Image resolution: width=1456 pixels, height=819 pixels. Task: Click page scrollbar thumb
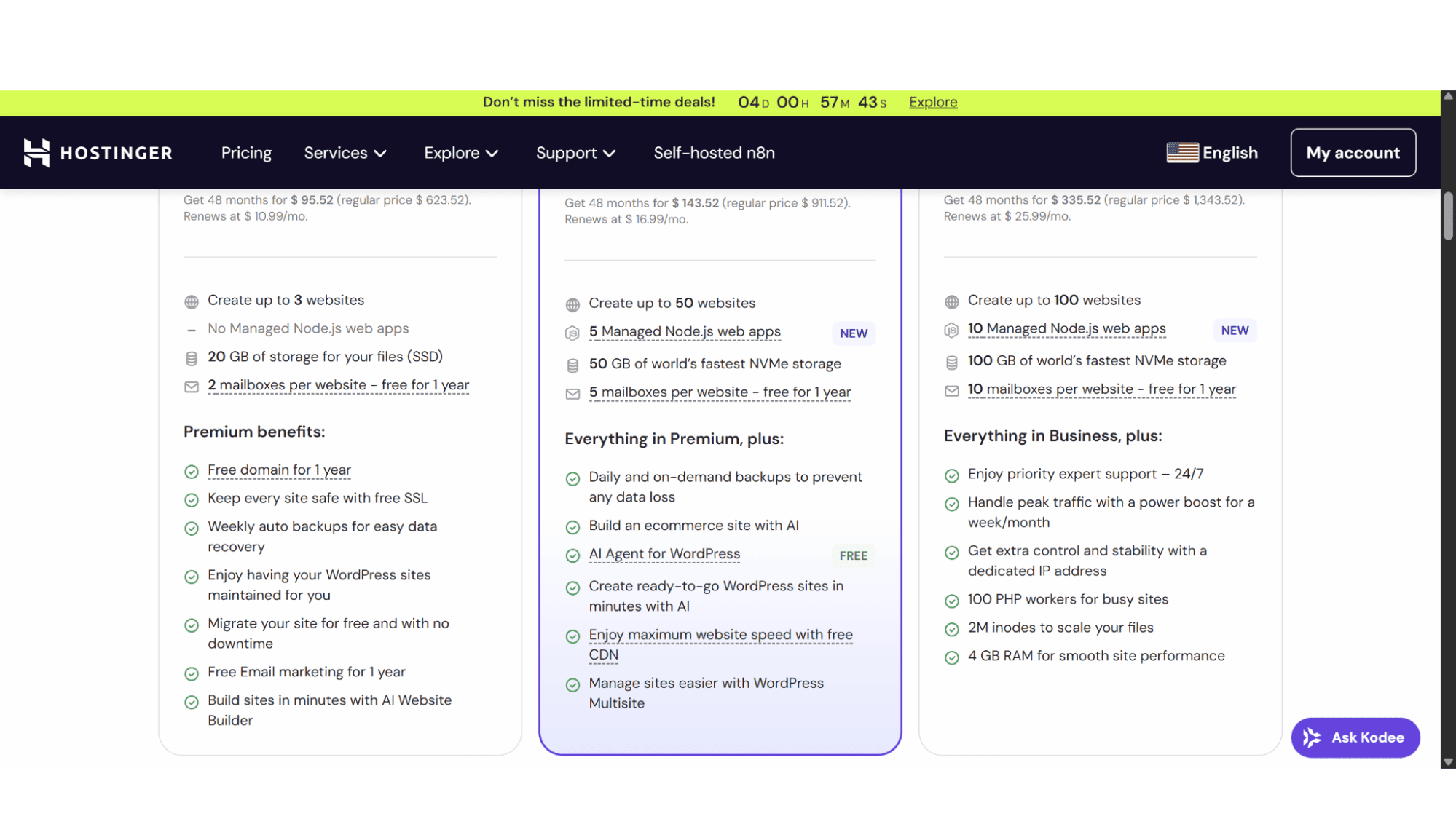1448,216
